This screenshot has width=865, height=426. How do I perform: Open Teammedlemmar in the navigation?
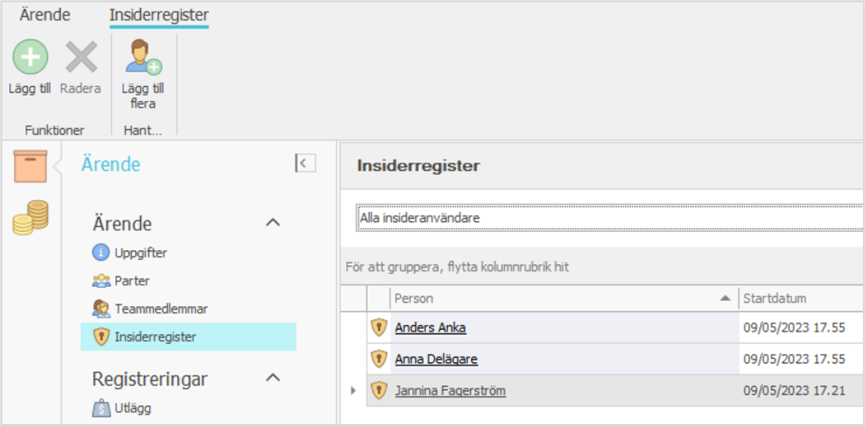tap(161, 308)
